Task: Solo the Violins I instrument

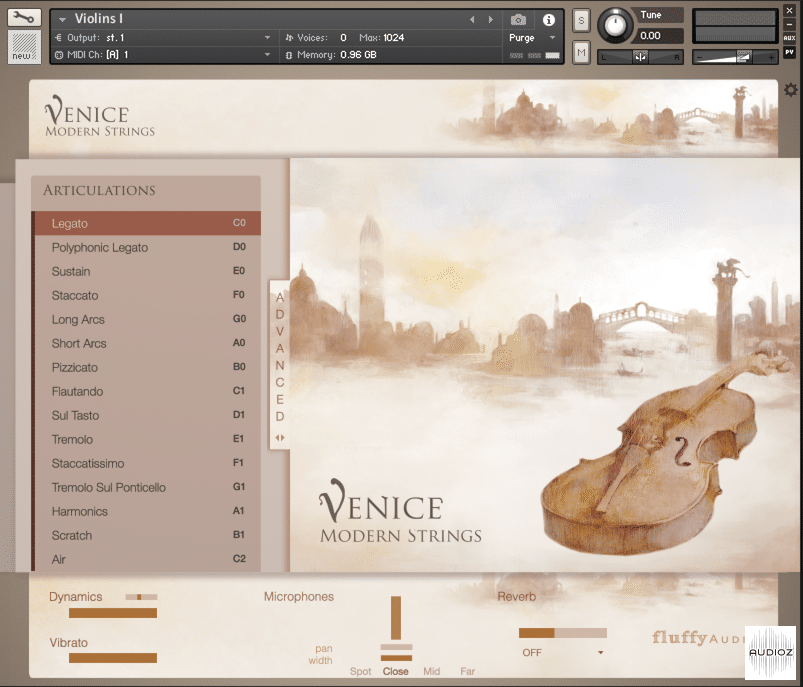Action: click(580, 19)
